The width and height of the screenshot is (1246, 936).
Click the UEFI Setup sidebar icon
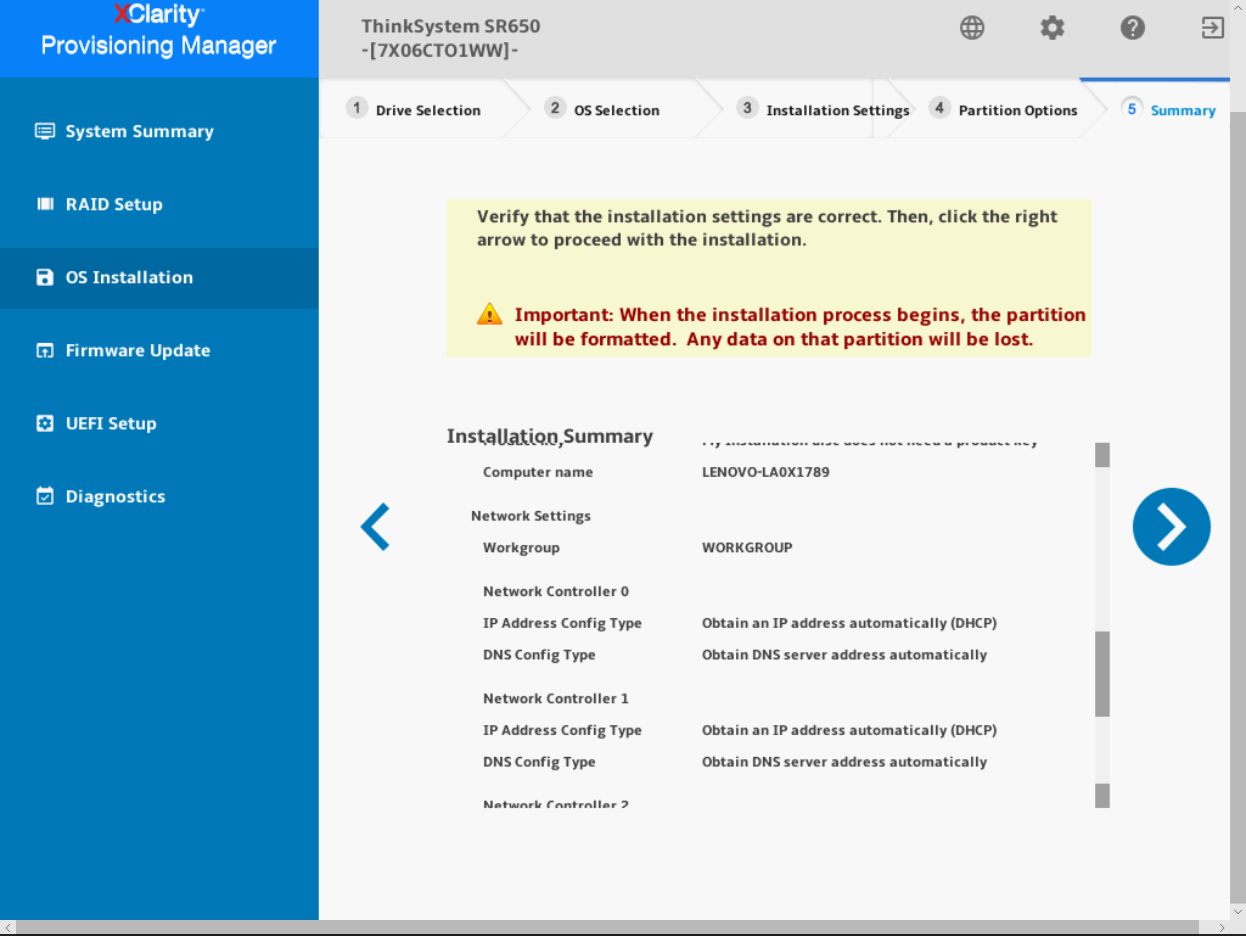45,423
